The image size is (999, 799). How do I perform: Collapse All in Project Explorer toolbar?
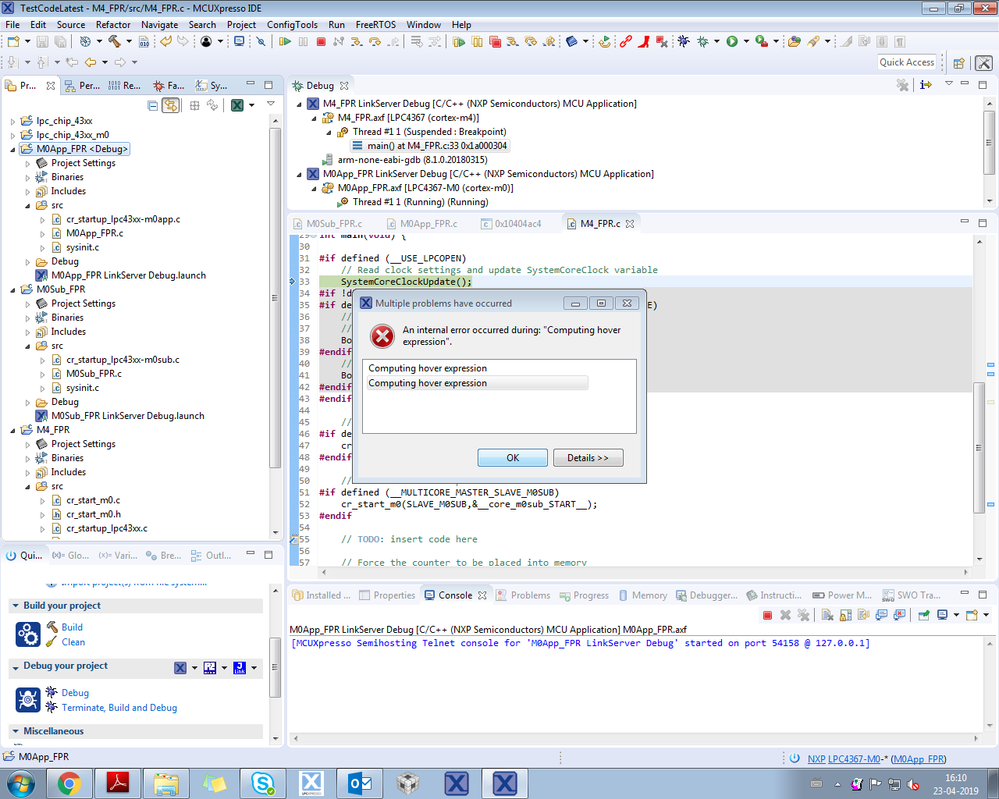(x=152, y=105)
